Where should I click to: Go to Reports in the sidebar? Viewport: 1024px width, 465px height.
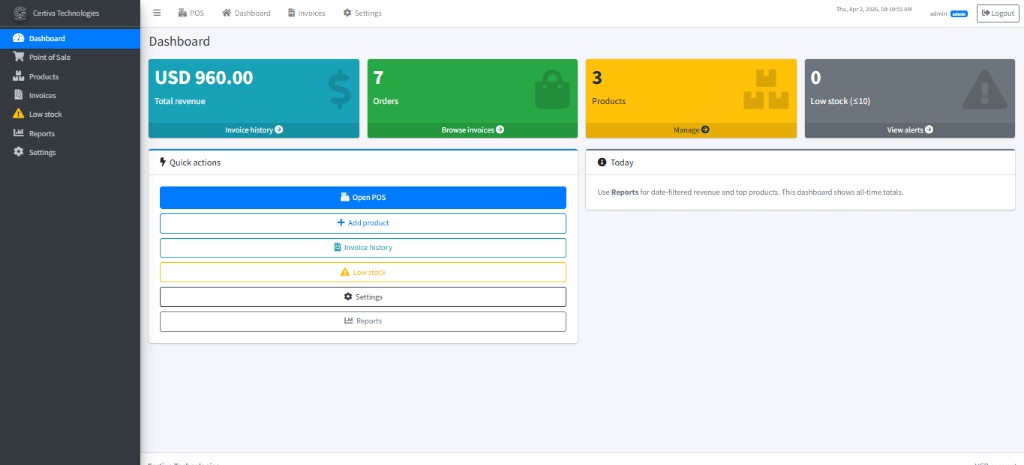[70, 133]
